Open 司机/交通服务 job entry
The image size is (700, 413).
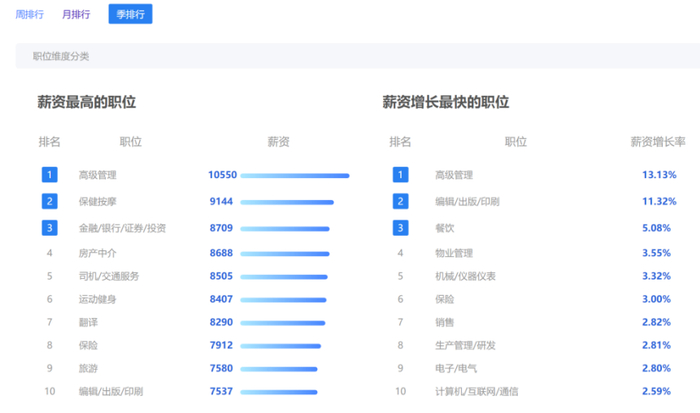click(108, 277)
